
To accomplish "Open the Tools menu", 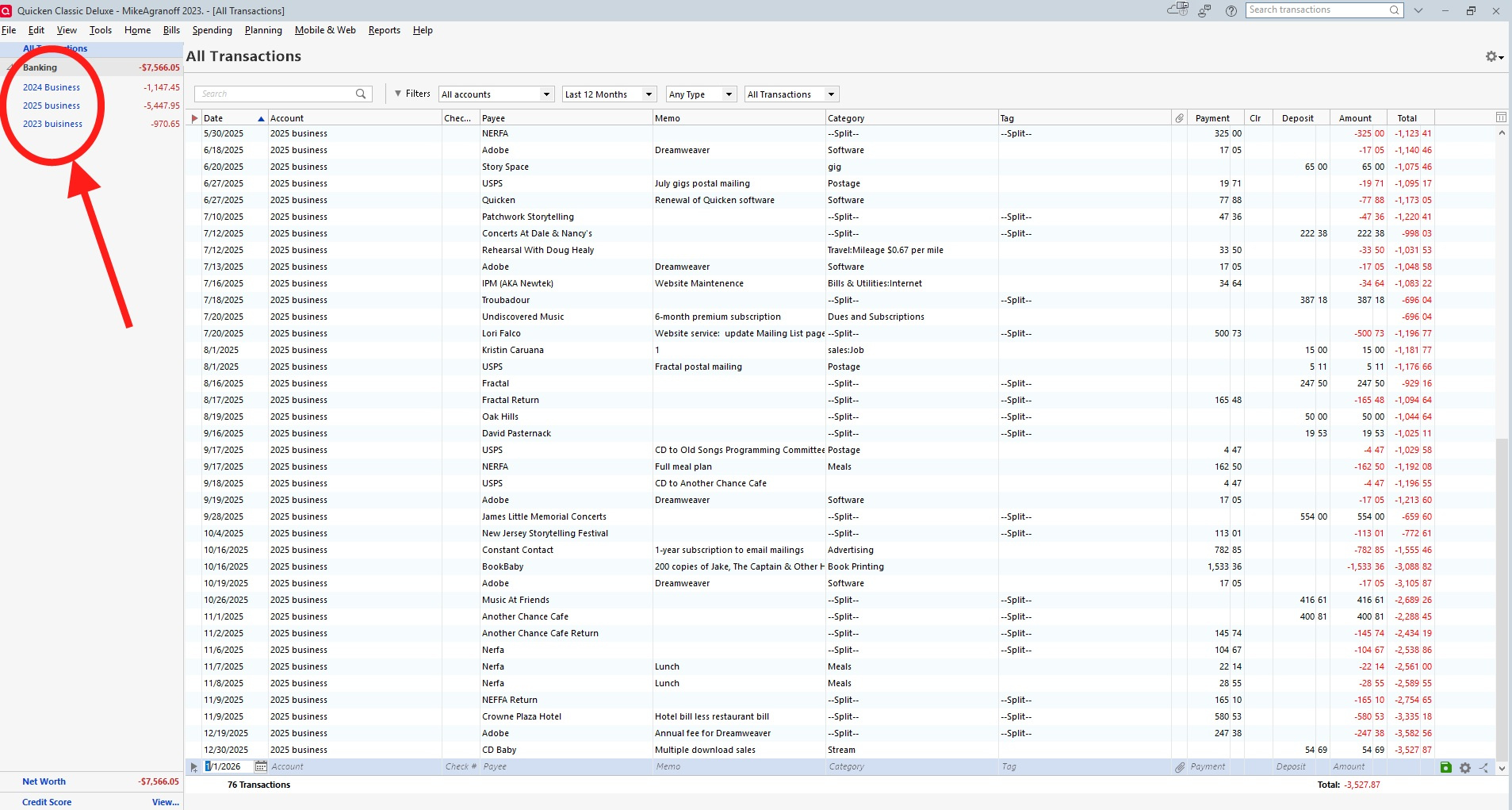I will (101, 30).
